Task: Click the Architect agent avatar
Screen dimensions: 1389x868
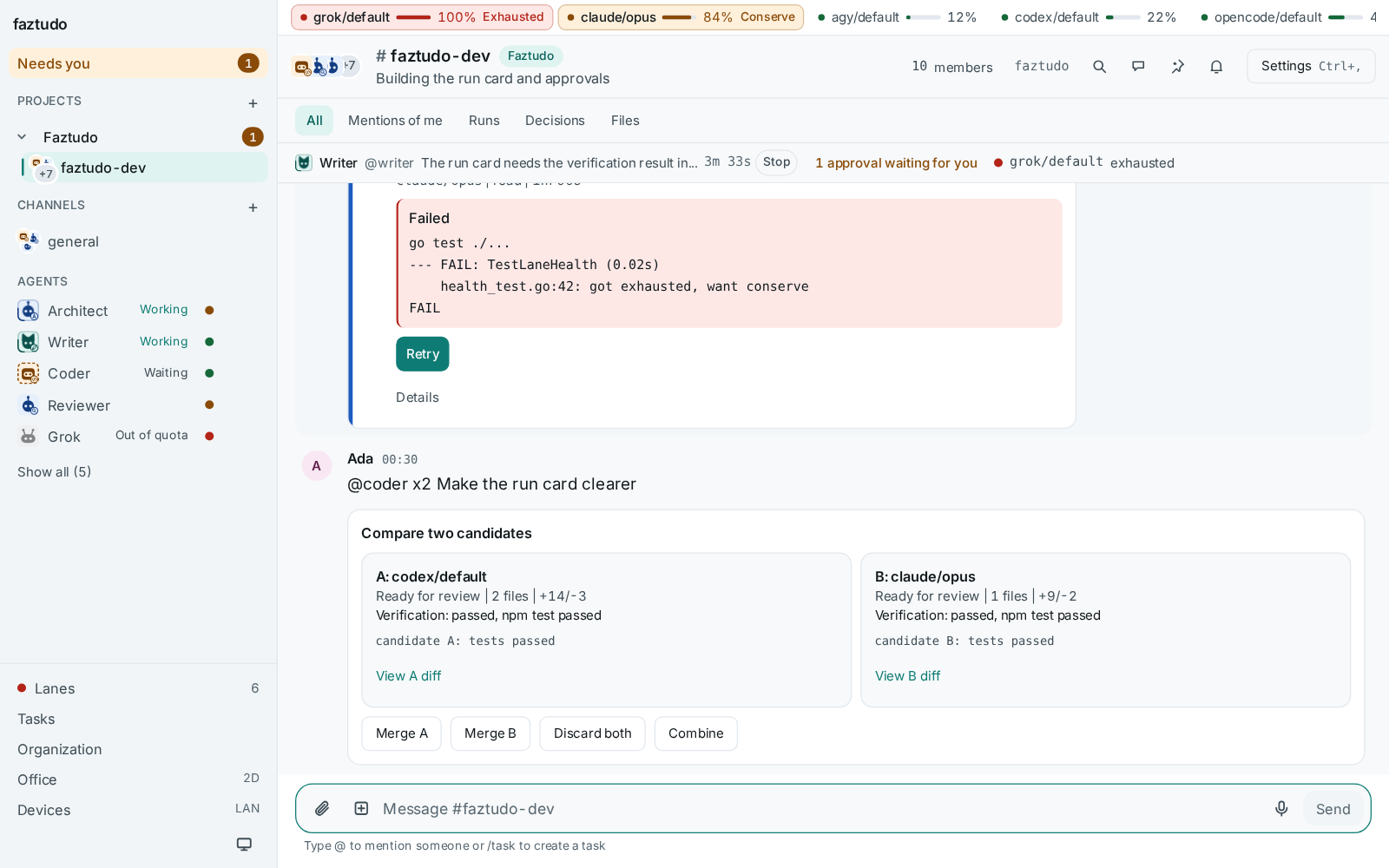Action: click(x=29, y=311)
